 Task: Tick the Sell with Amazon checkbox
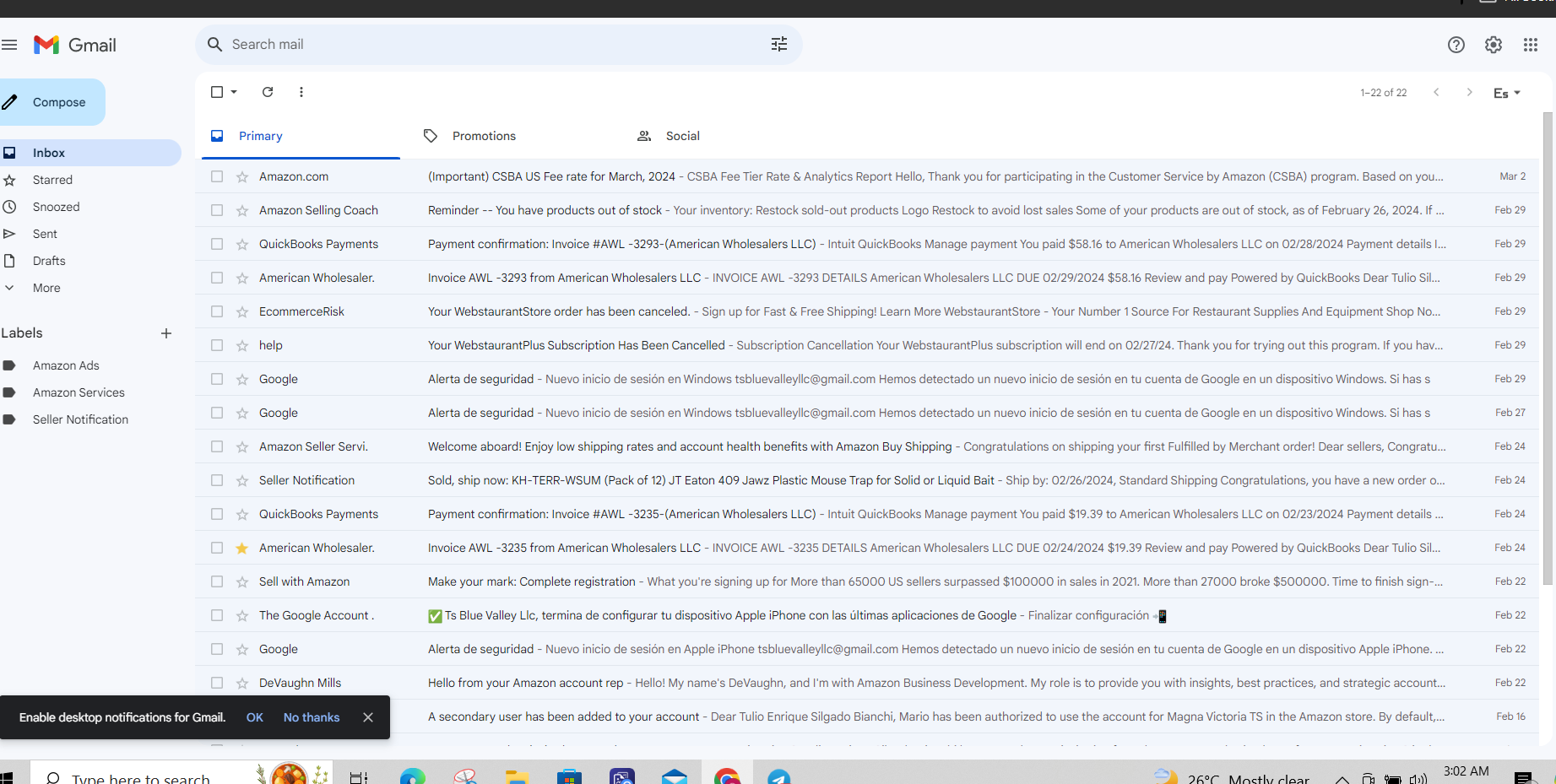217,581
